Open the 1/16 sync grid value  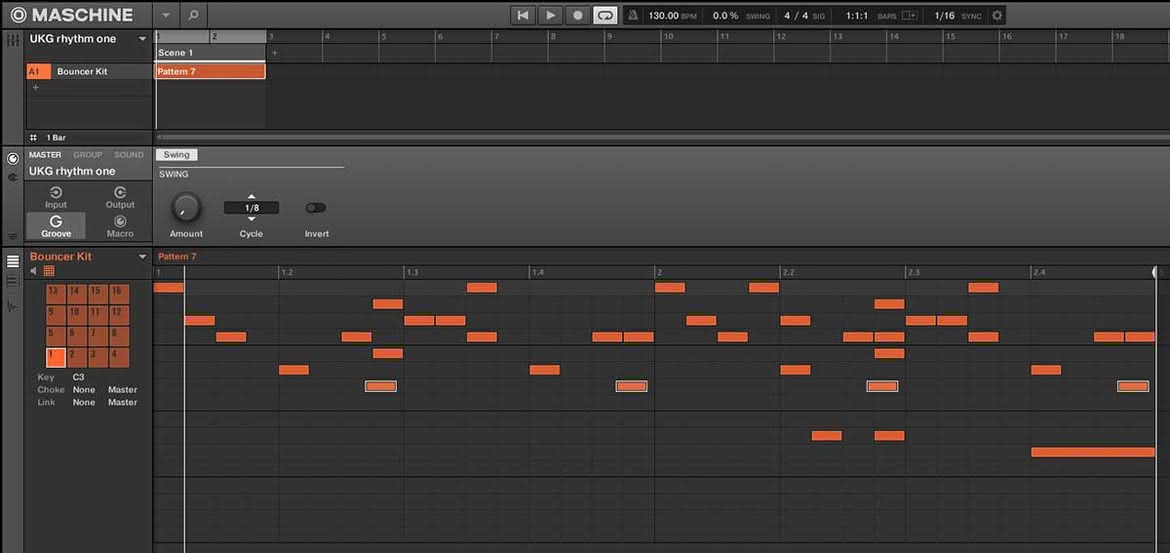click(944, 15)
